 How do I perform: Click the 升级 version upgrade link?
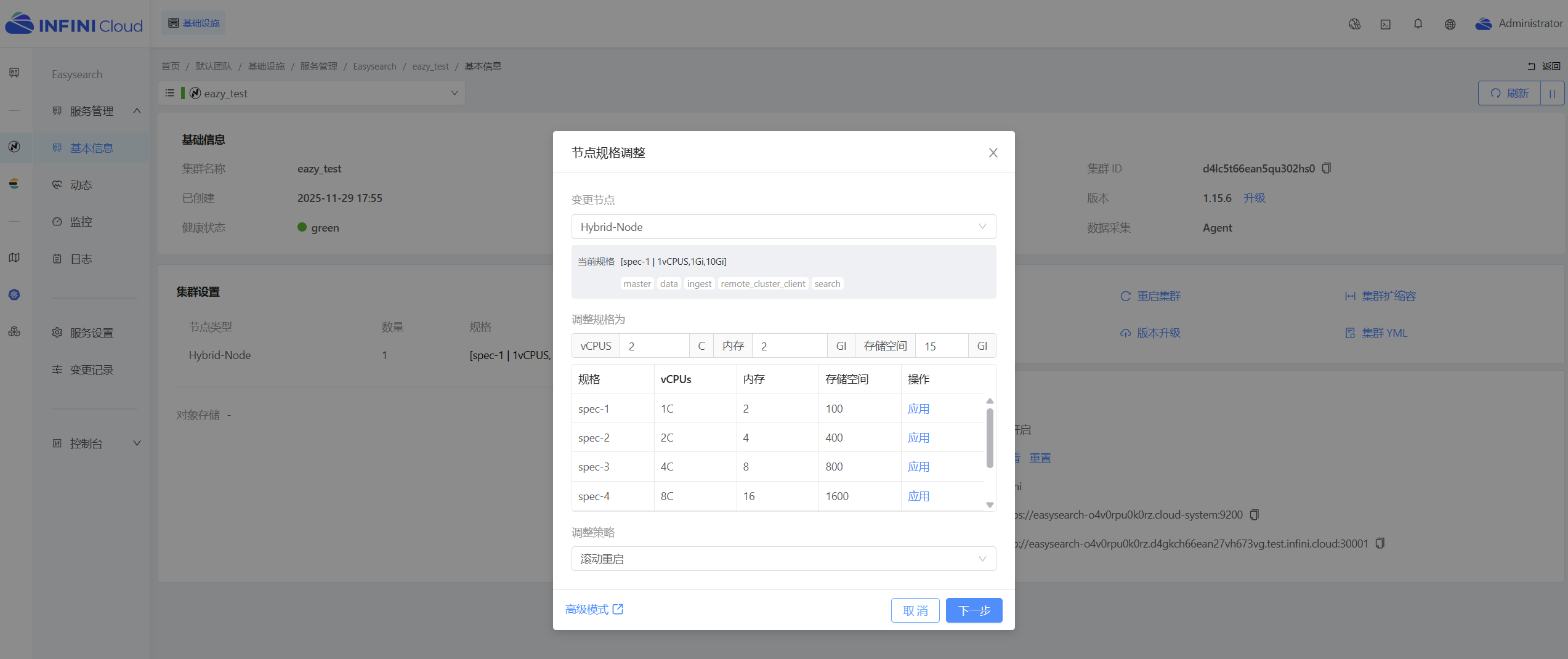[x=1254, y=198]
